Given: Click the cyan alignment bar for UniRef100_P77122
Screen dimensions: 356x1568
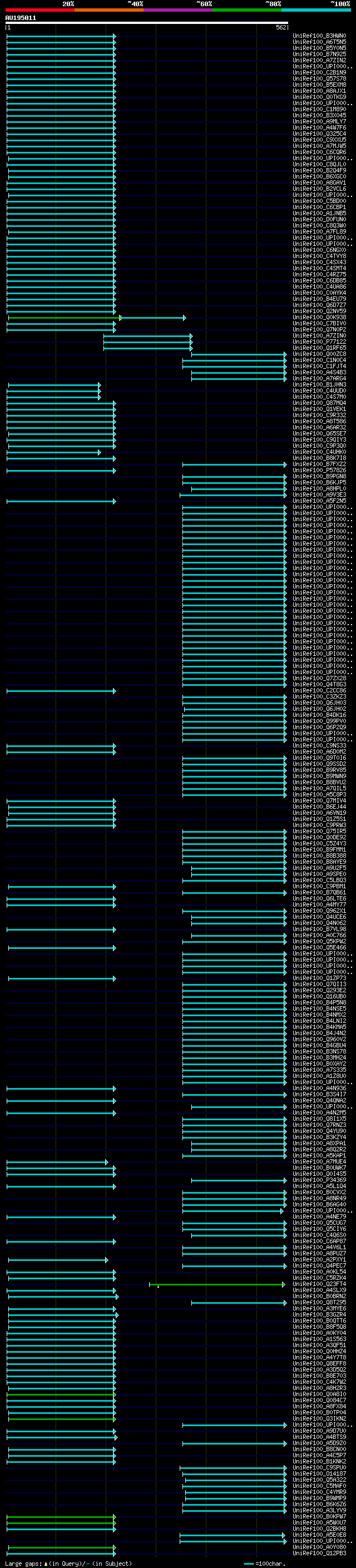Looking at the screenshot, I should (x=148, y=342).
